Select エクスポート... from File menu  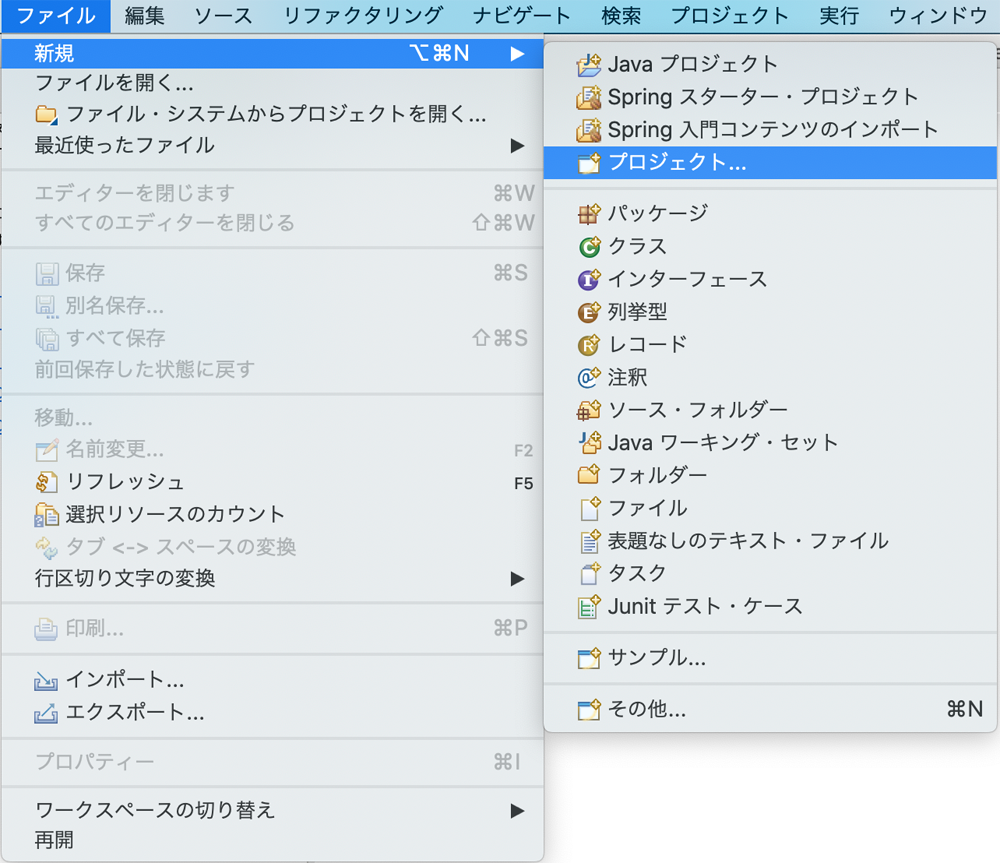(272, 713)
